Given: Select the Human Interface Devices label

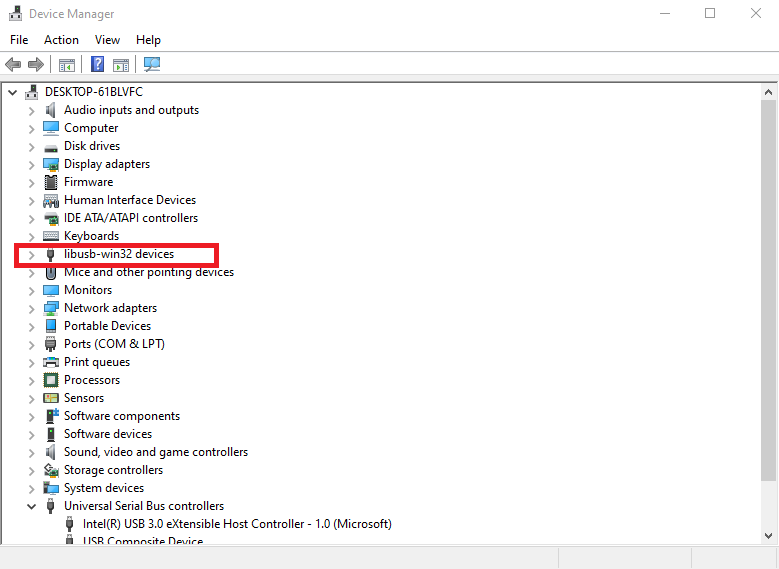Looking at the screenshot, I should 130,200.
